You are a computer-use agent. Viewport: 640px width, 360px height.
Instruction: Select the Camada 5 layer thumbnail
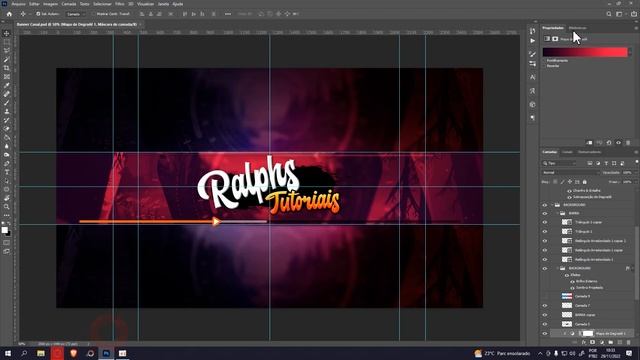pyautogui.click(x=567, y=324)
